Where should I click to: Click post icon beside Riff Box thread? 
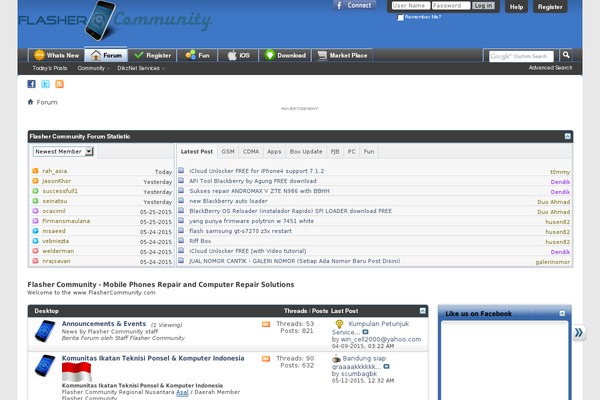pyautogui.click(x=181, y=240)
